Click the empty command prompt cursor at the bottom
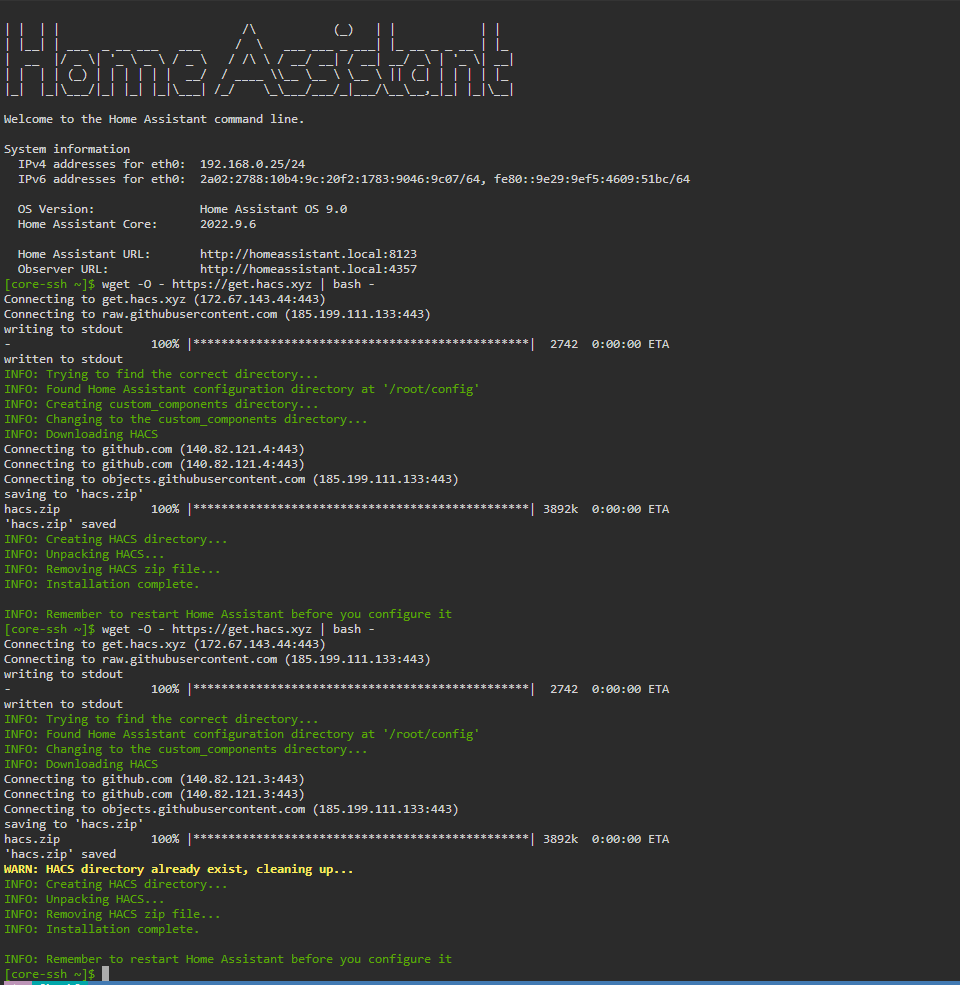960x985 pixels. 106,974
